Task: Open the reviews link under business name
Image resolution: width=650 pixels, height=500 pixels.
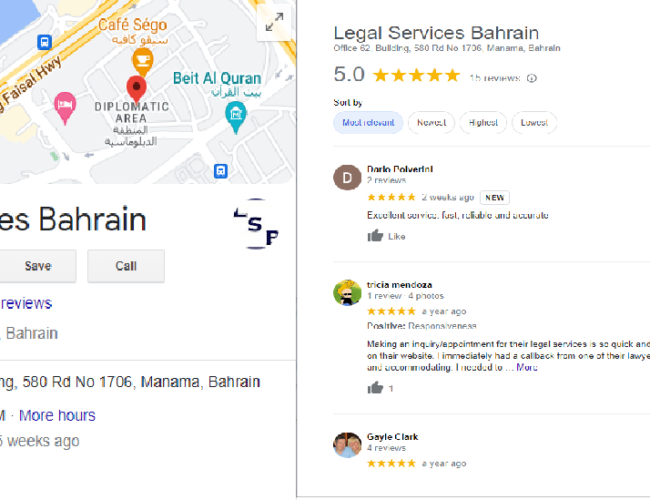Action: pos(26,303)
